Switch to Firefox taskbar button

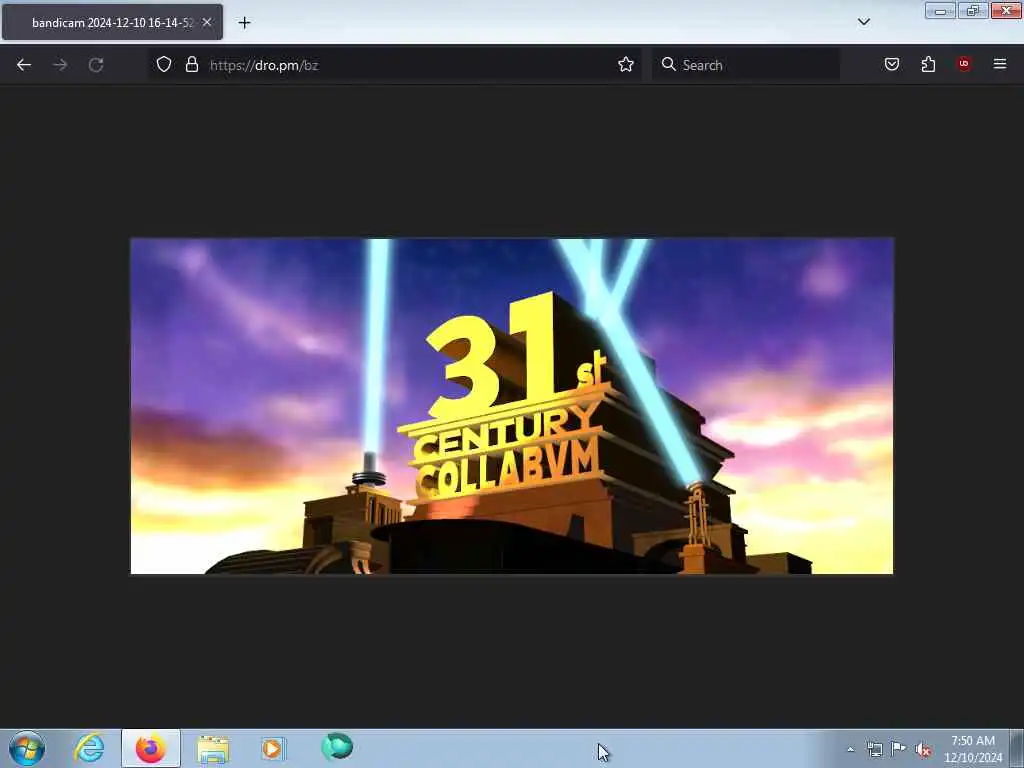tap(151, 748)
